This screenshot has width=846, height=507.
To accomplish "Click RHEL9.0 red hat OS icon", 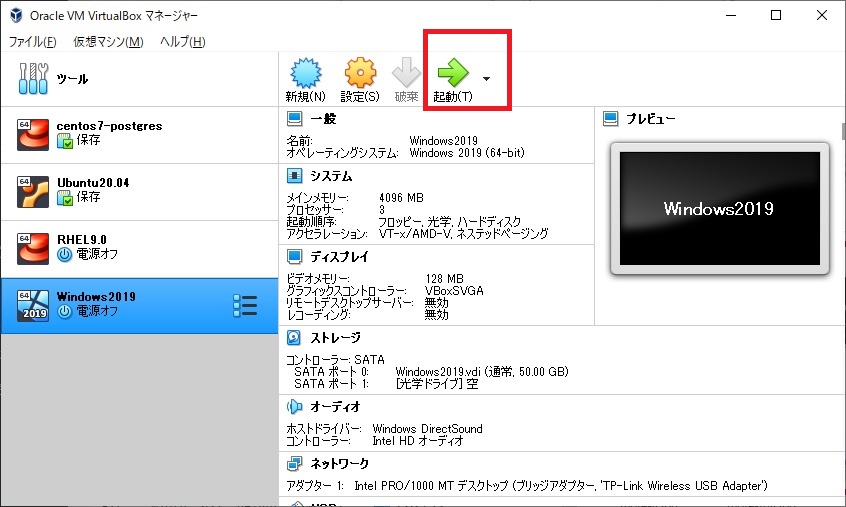I will point(33,249).
